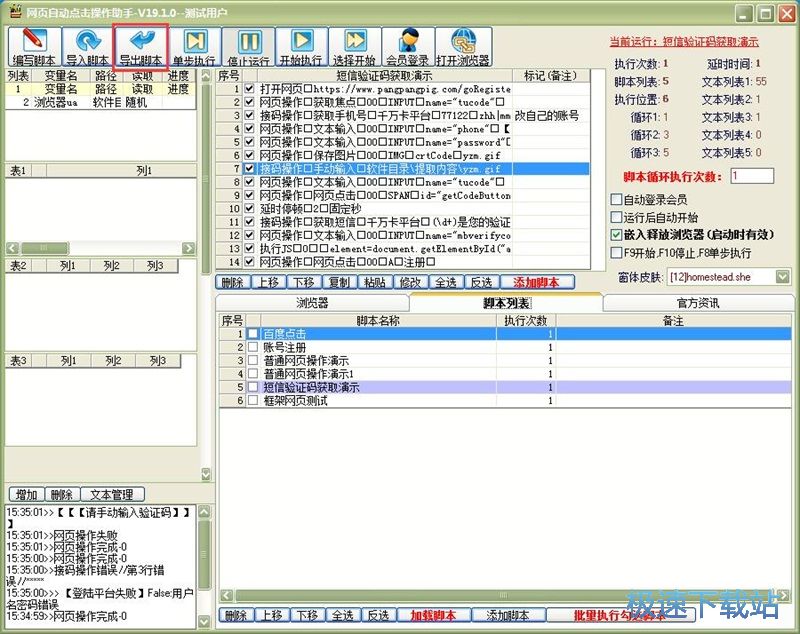
Task: Click 删除 button under script steps
Action: coord(233,282)
